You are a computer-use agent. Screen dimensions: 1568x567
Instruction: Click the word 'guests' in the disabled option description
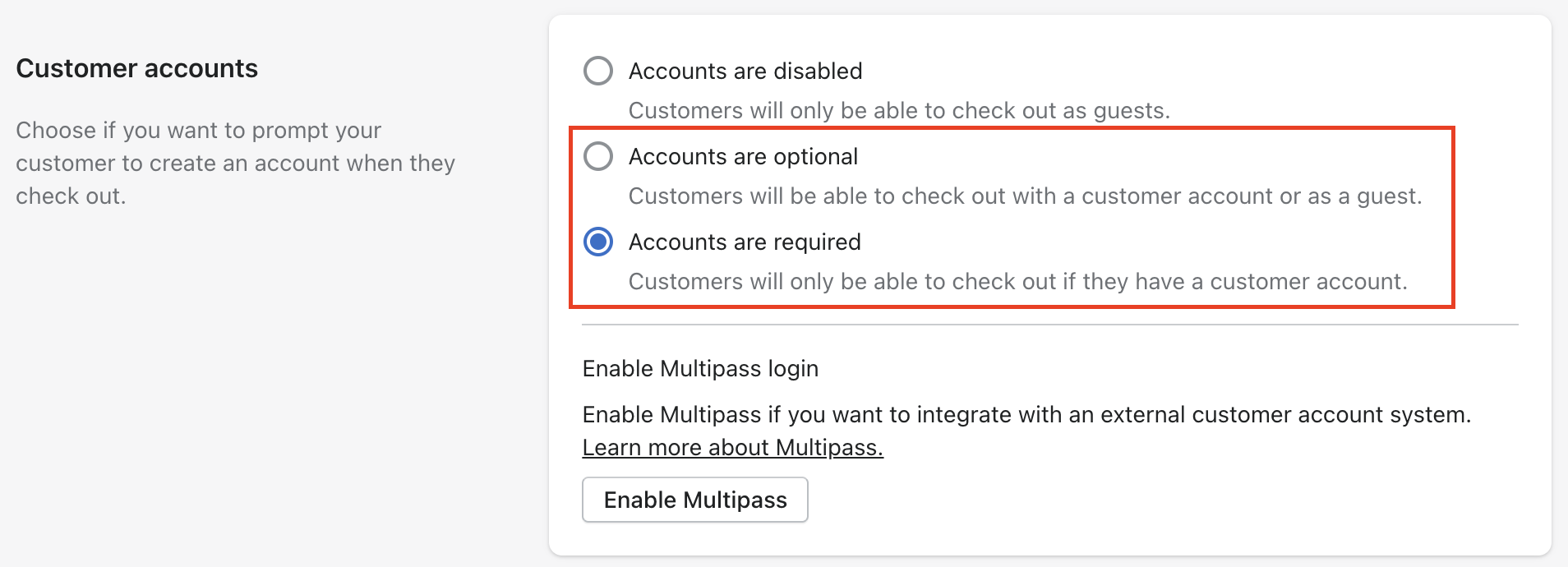[1130, 110]
